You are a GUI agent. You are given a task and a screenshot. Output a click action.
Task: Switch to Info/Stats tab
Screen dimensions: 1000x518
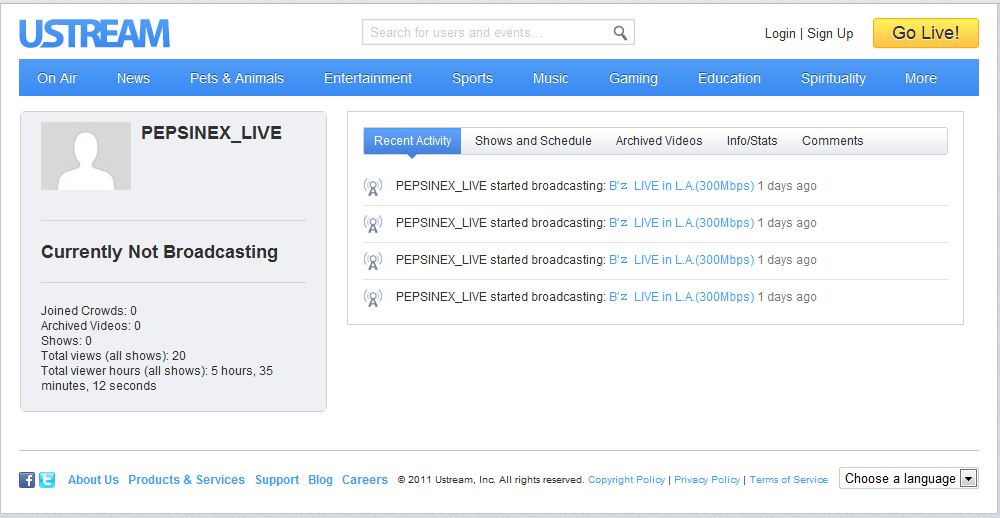pos(752,141)
